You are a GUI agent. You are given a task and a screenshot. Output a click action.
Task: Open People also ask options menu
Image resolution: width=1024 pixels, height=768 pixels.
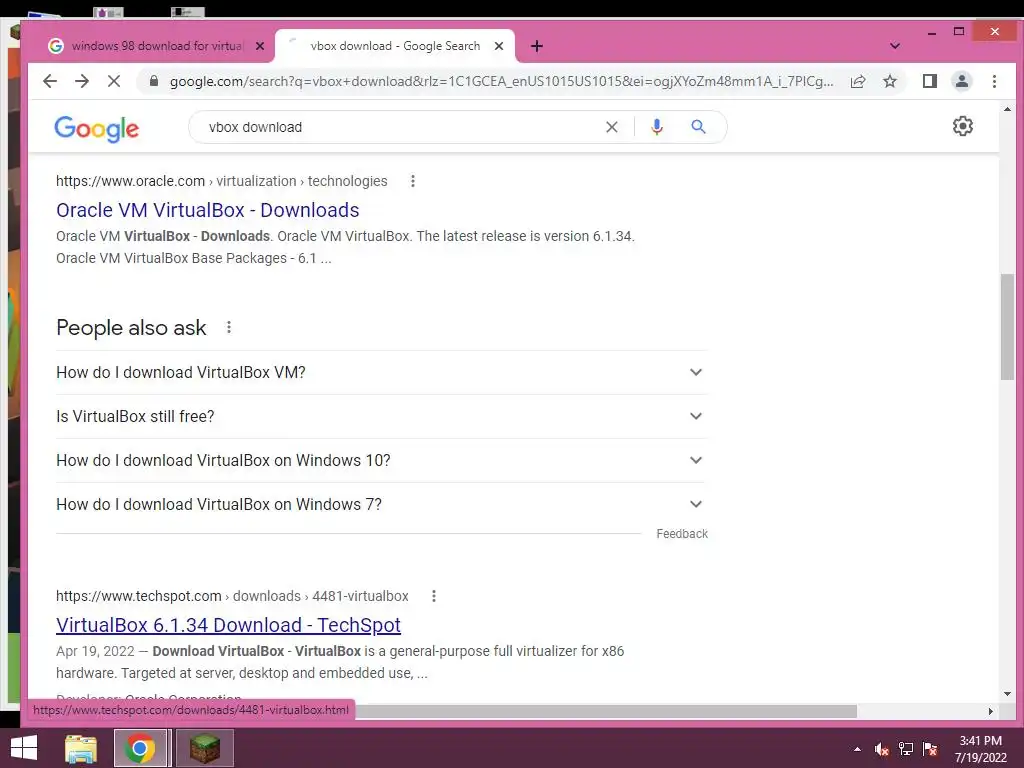click(229, 327)
